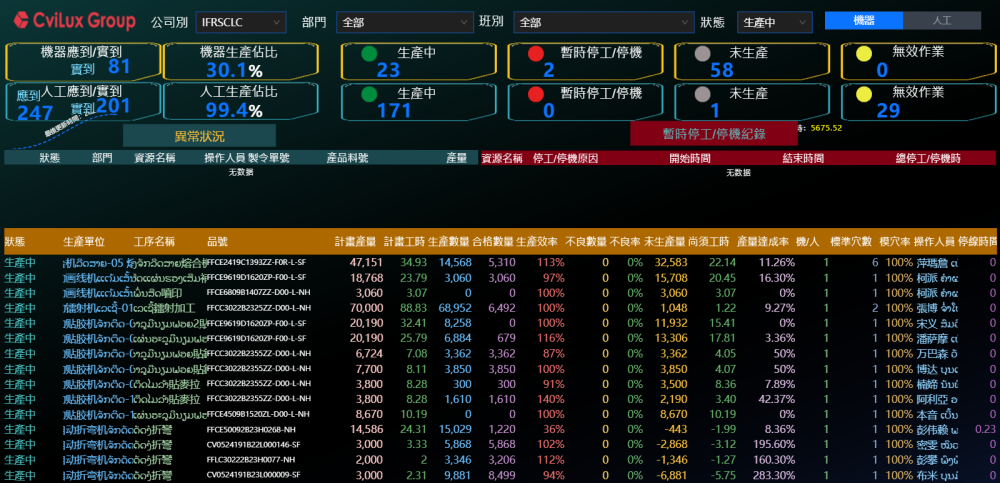
Task: Open the 異常狀況 panel button
Action: click(199, 135)
